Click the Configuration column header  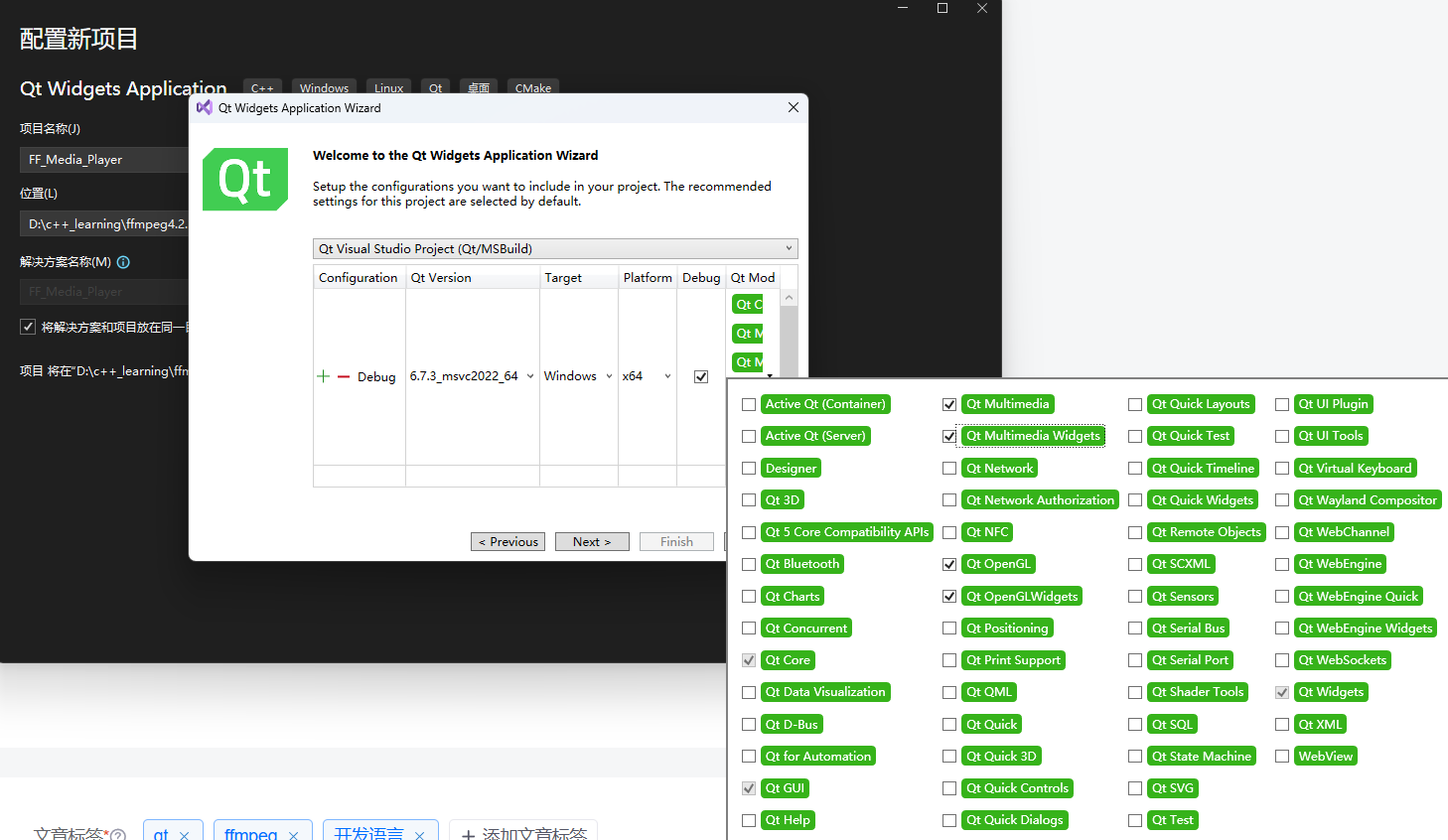coord(359,277)
